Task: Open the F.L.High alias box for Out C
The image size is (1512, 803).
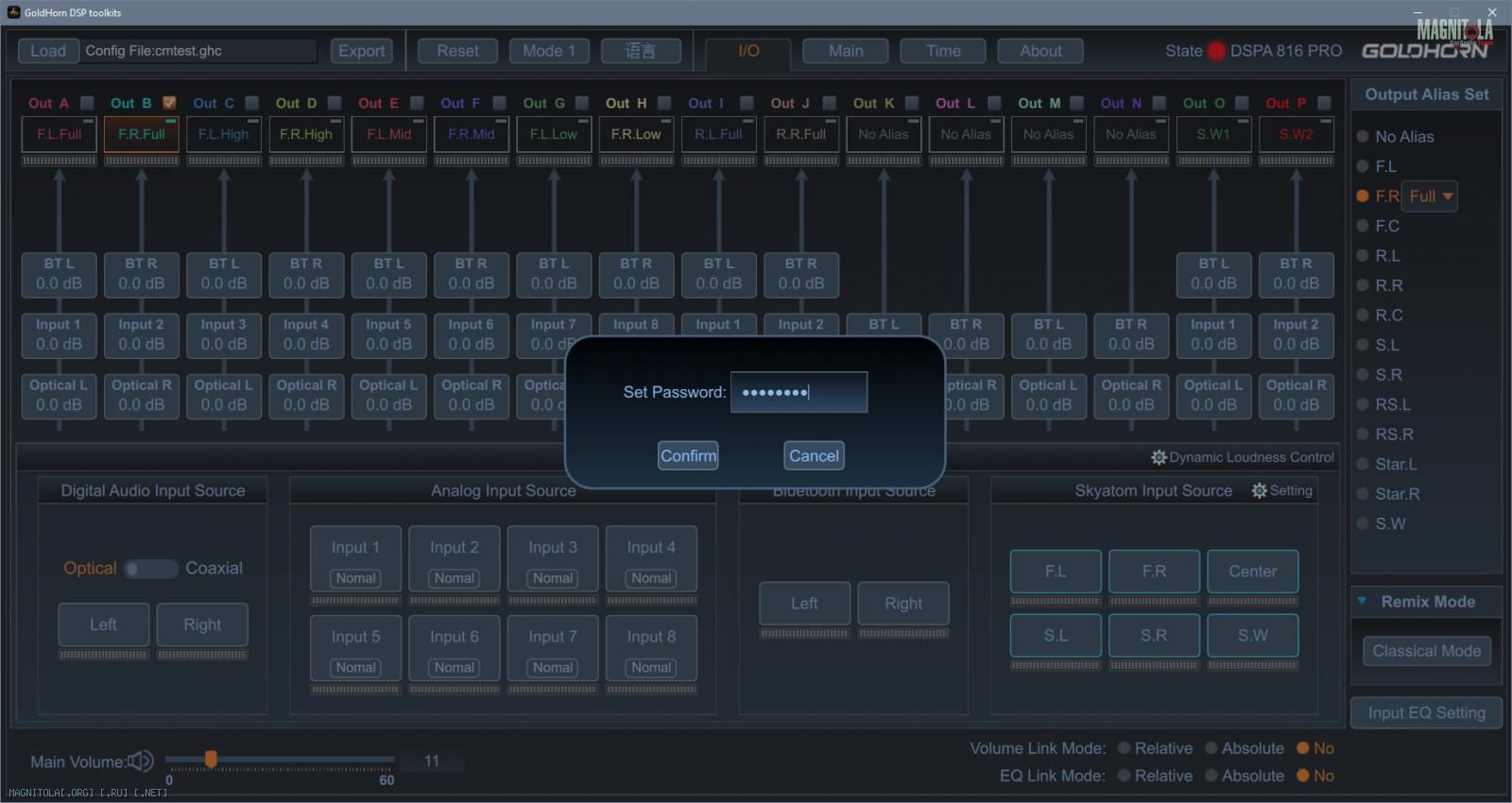Action: point(224,134)
